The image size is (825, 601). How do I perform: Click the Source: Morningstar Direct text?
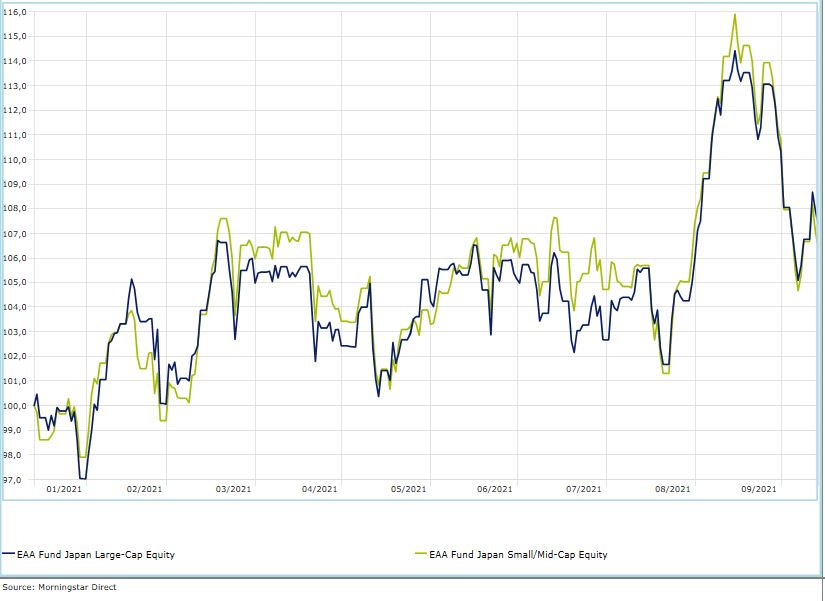coord(59,587)
